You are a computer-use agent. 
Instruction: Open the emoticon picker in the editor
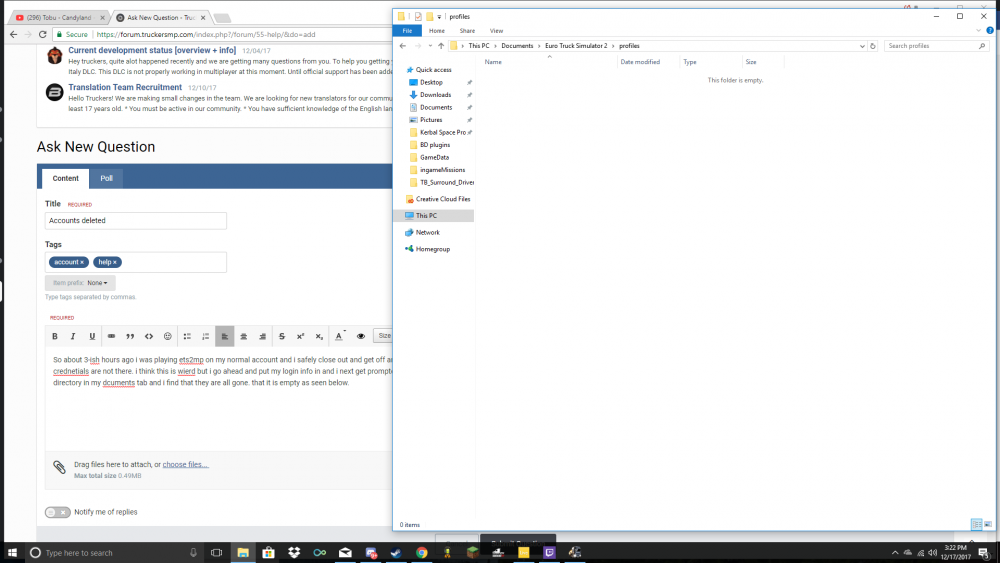[168, 336]
